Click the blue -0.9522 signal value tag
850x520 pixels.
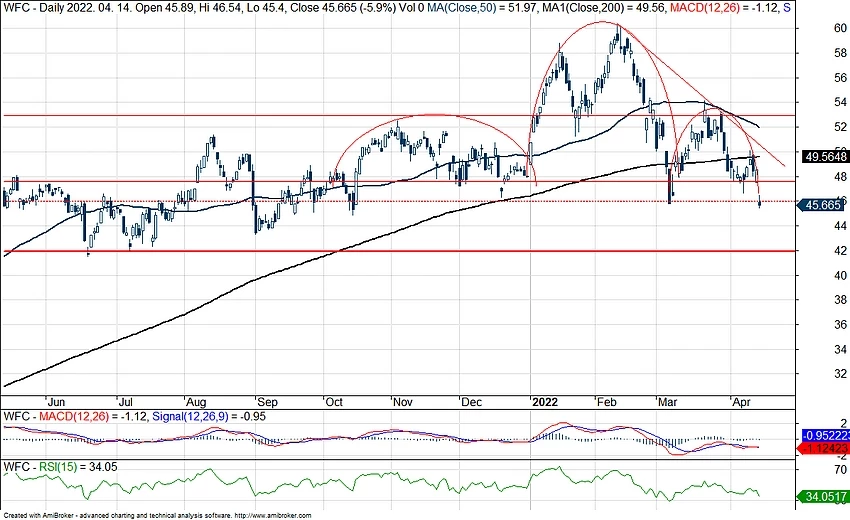click(x=826, y=435)
